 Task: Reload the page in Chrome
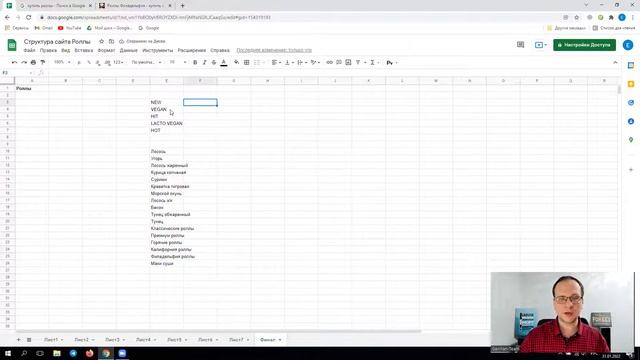[29, 18]
